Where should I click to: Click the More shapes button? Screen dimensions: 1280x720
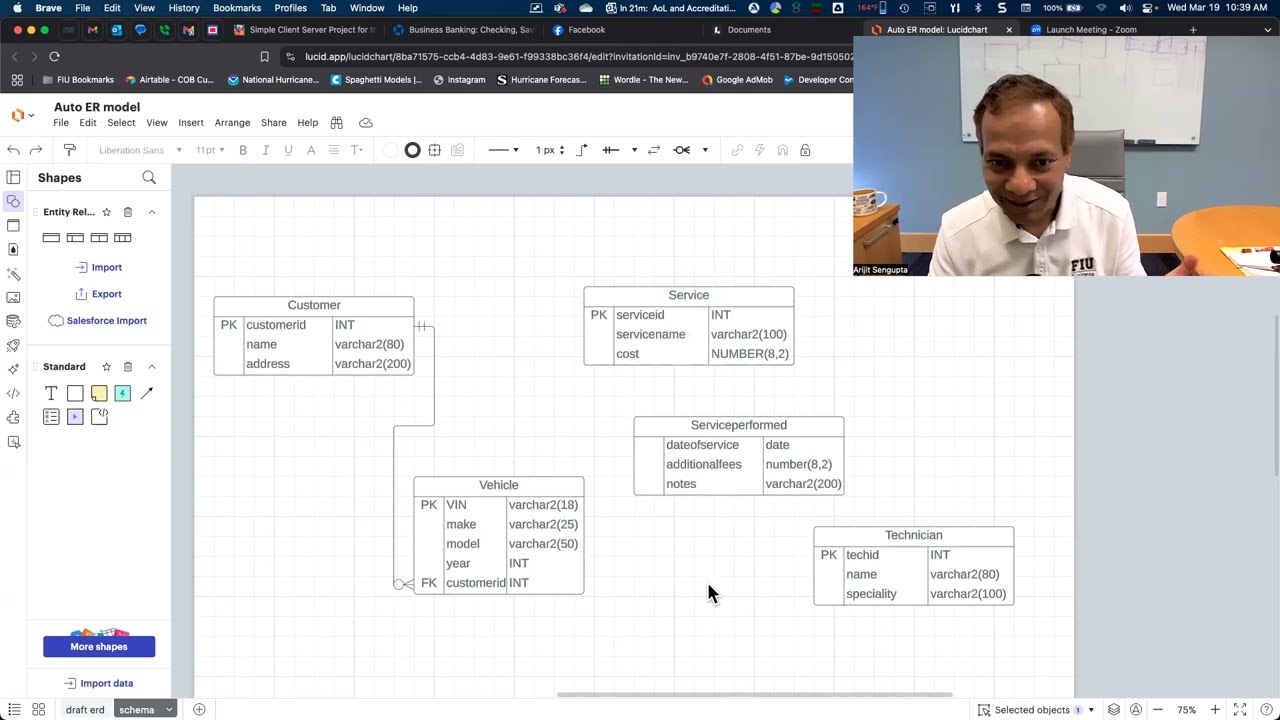pos(99,646)
